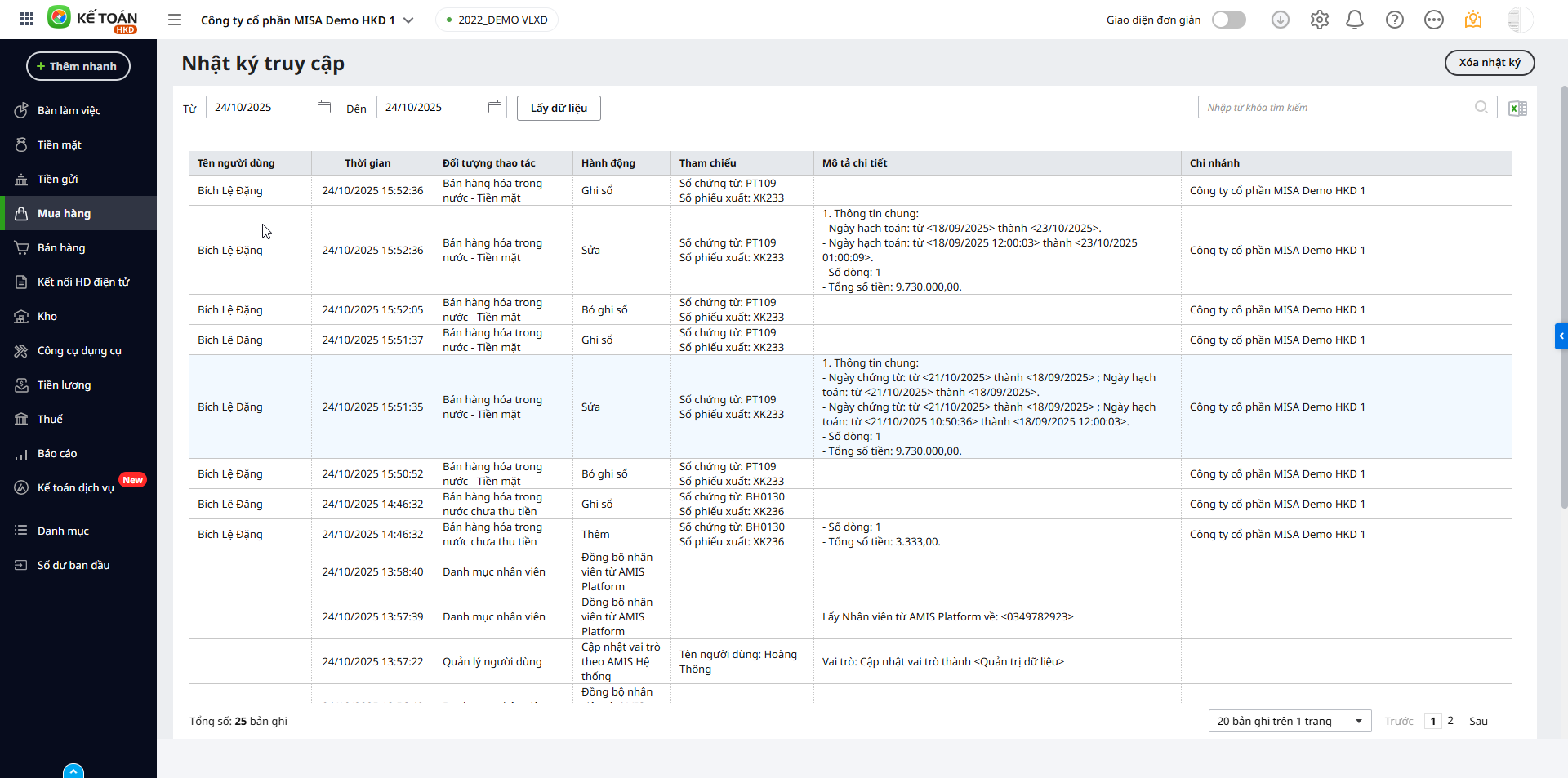Viewport: 1568px width, 778px height.
Task: Click the keyword search input field
Action: [x=1335, y=108]
